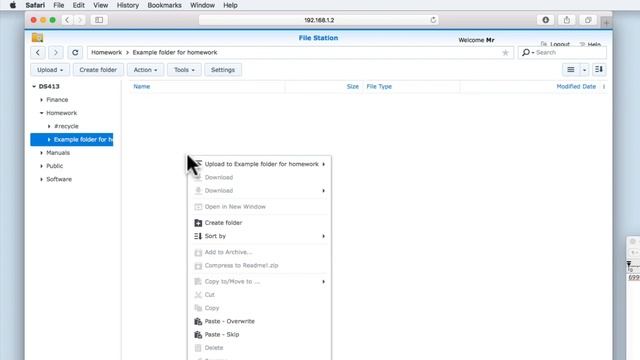Open the Apple menu
Image resolution: width=640 pixels, height=360 pixels.
point(13,5)
